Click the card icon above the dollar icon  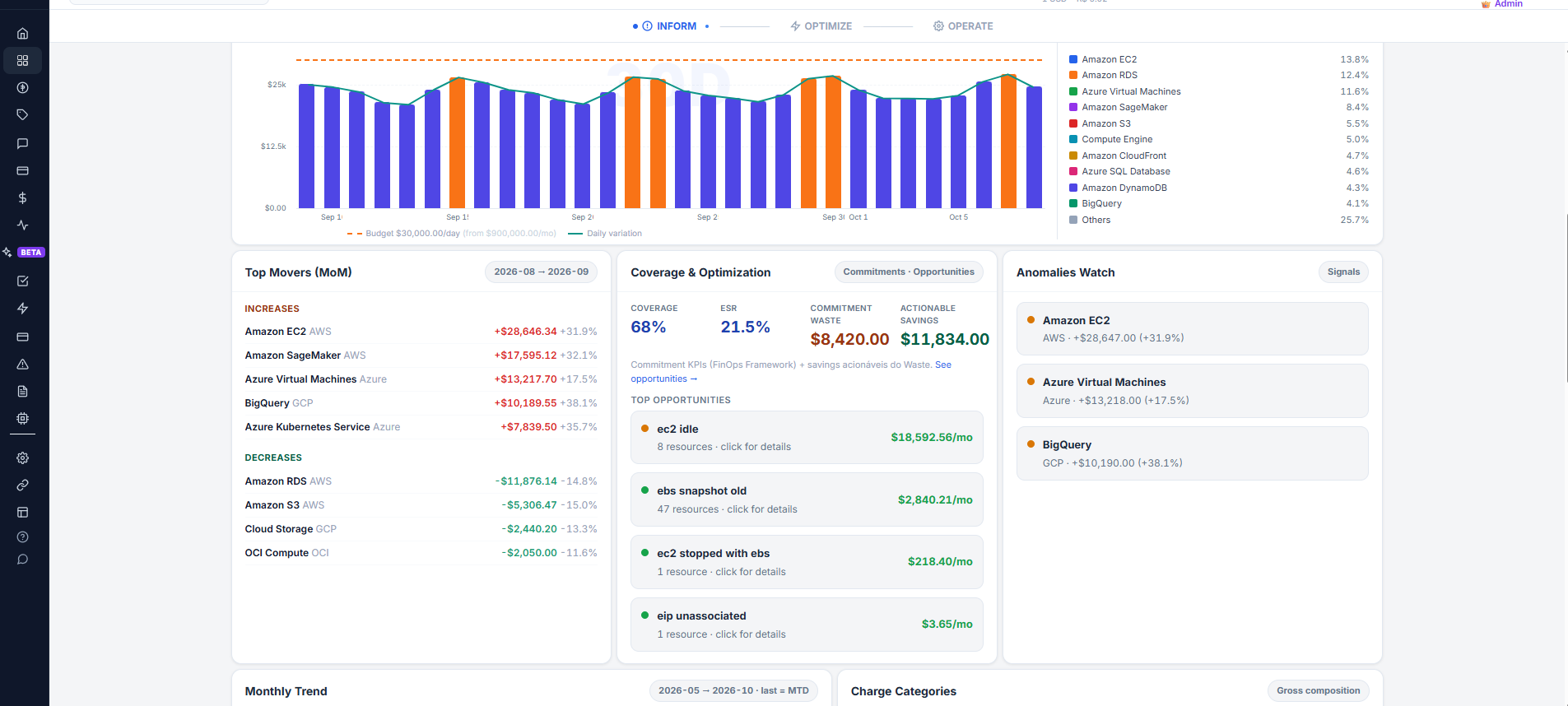[22, 171]
